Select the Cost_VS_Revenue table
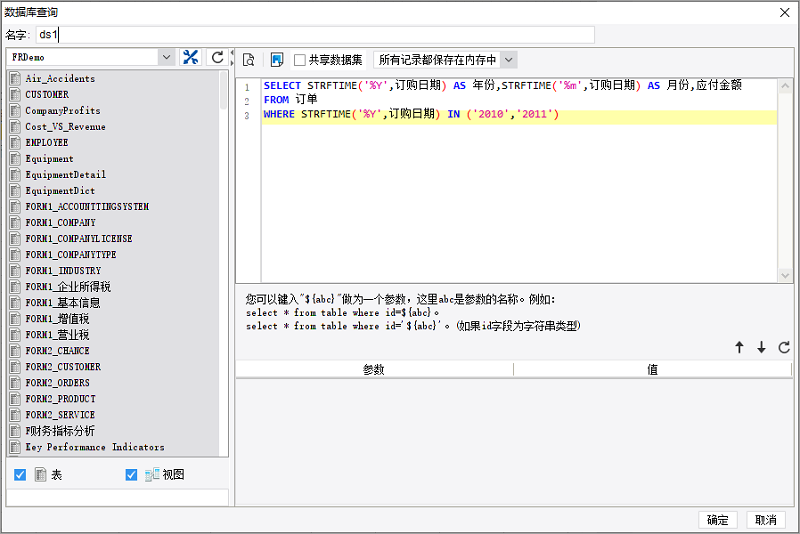 [65, 126]
